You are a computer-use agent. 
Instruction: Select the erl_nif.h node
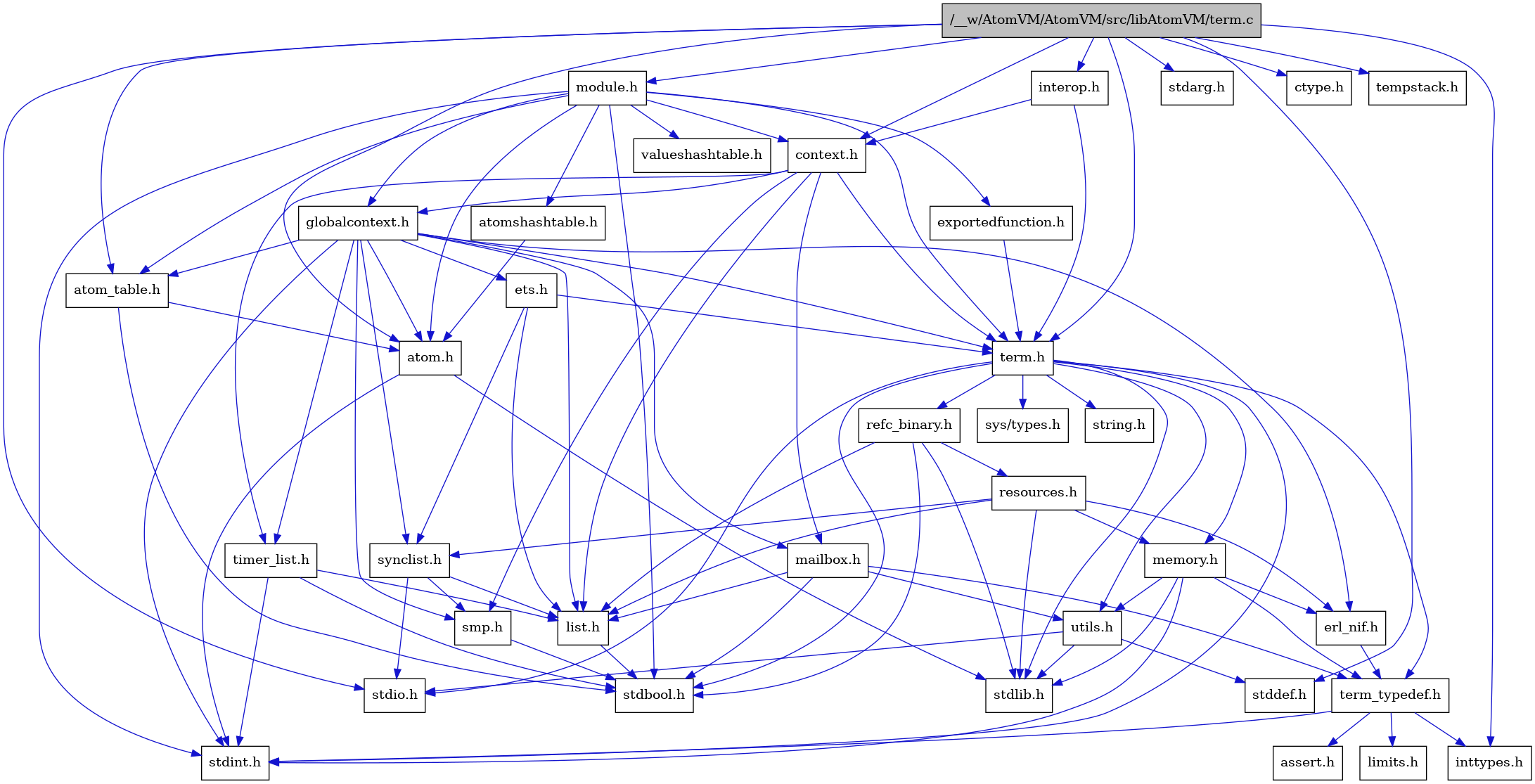pos(1349,626)
